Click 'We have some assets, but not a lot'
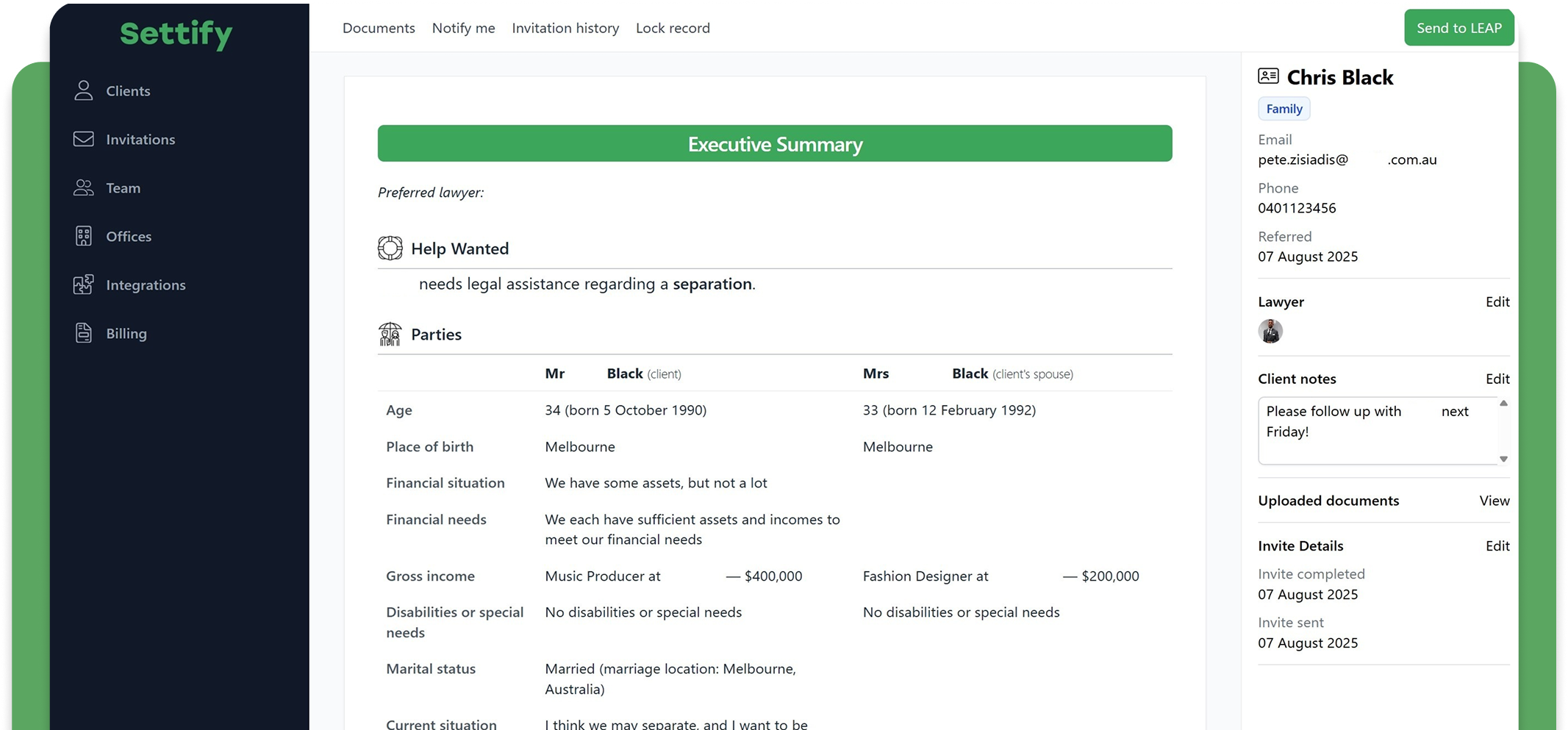This screenshot has height=730, width=1568. click(656, 483)
